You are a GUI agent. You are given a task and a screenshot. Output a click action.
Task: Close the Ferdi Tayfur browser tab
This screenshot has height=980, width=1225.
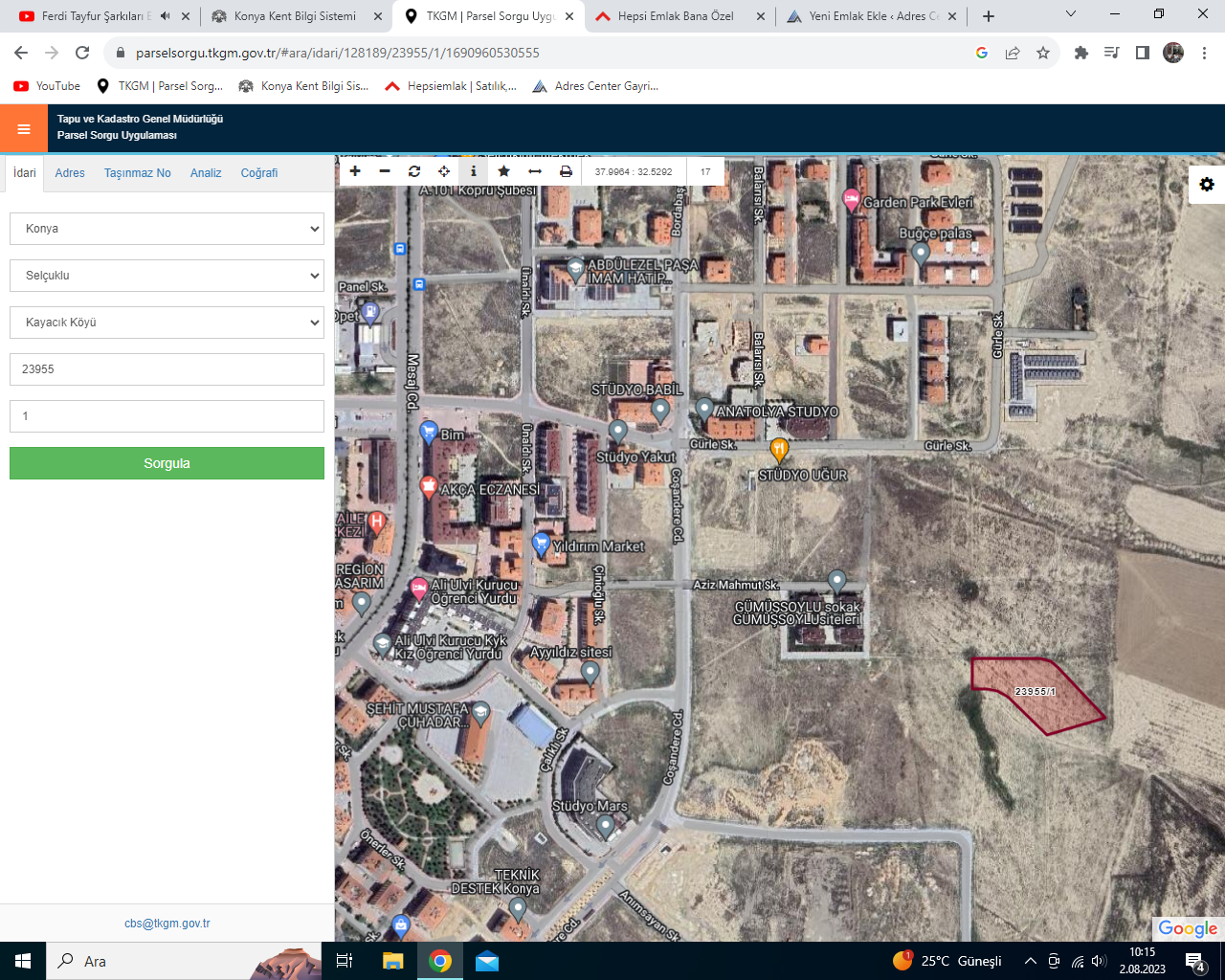185,16
